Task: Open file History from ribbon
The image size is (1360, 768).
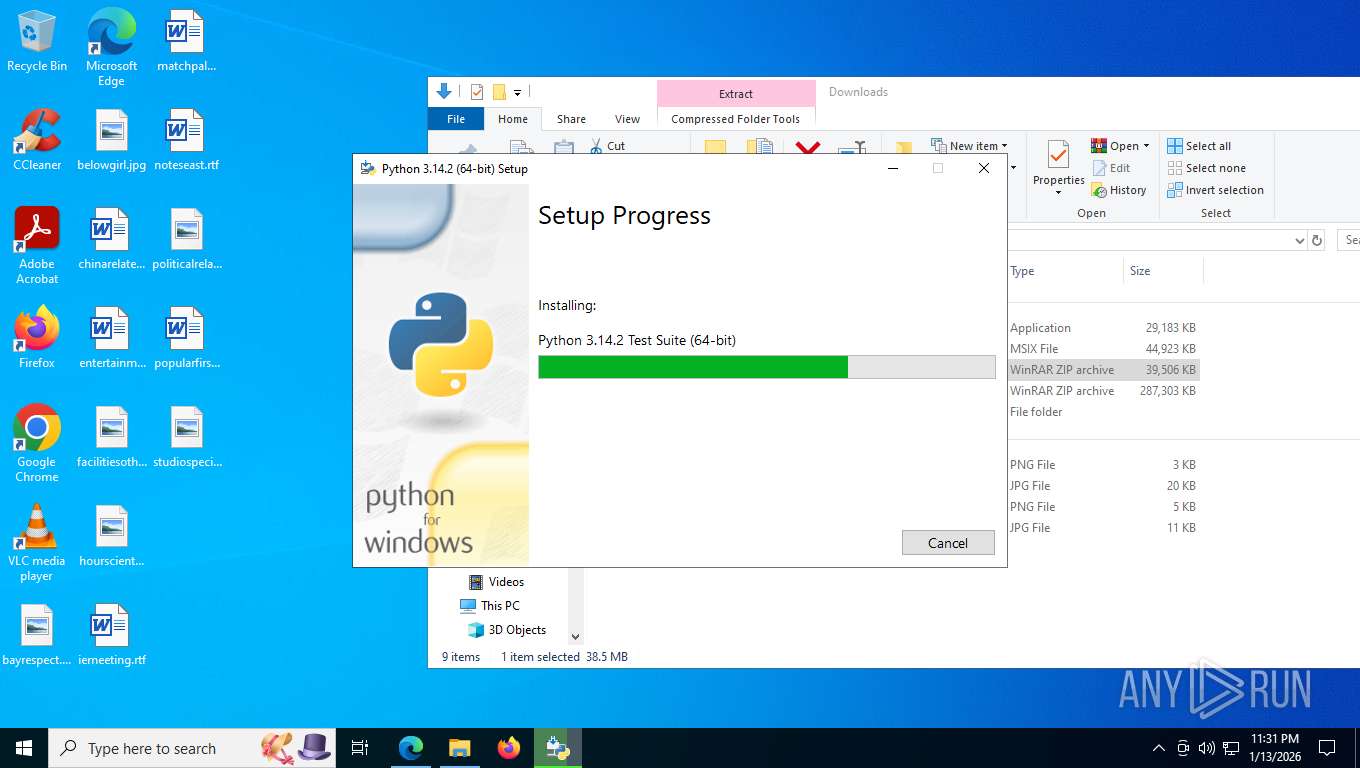Action: point(1119,190)
